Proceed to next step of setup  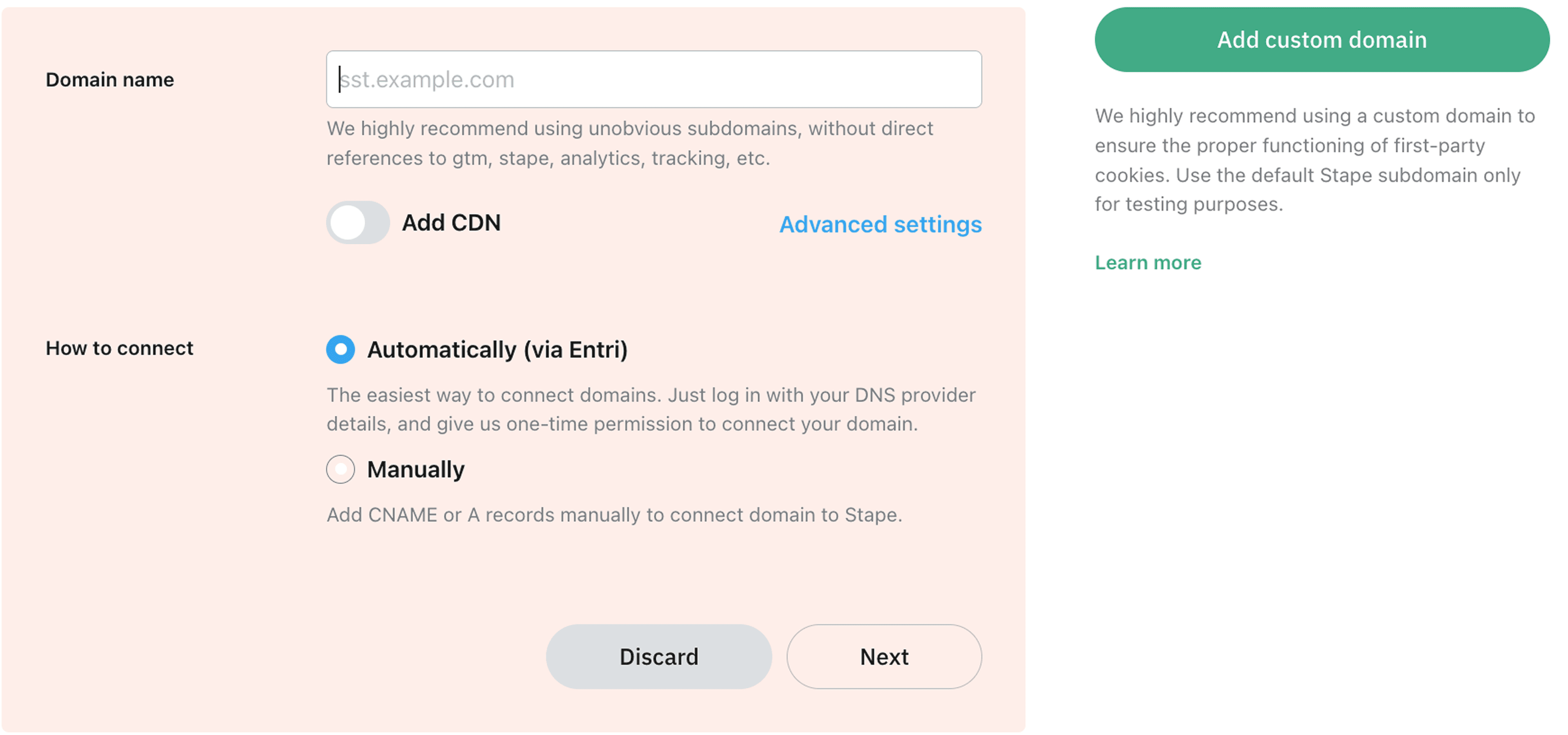(x=884, y=657)
